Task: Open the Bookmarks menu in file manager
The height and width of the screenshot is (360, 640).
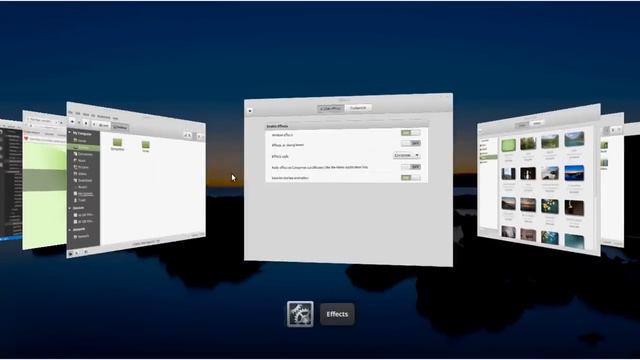Action: click(x=103, y=116)
